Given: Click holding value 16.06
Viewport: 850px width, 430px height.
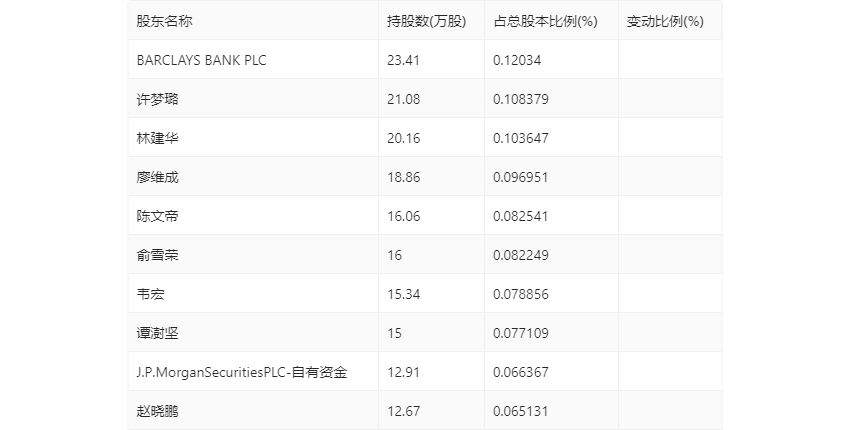Looking at the screenshot, I should coord(403,216).
